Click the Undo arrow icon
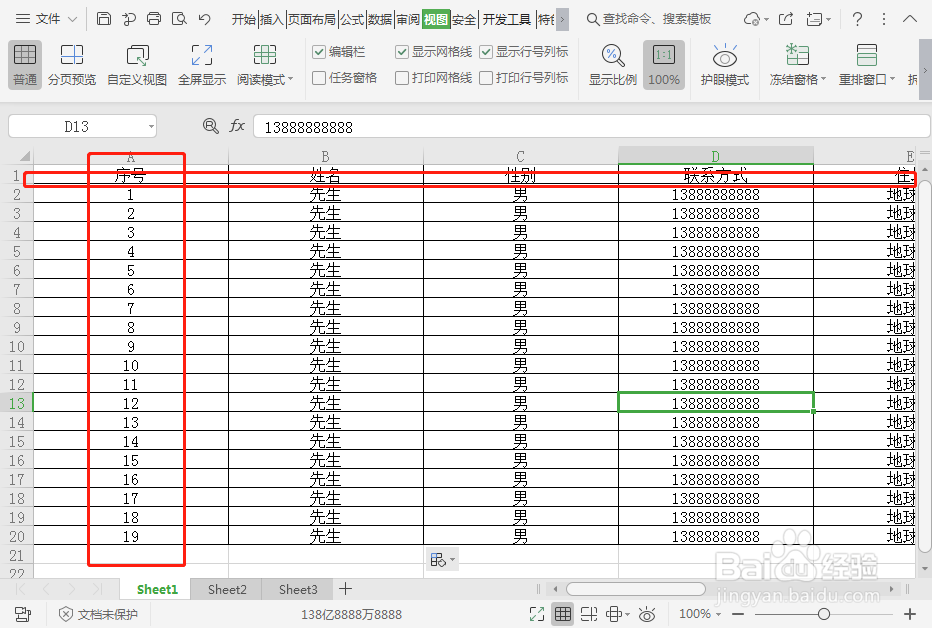This screenshot has width=932, height=628. point(204,19)
